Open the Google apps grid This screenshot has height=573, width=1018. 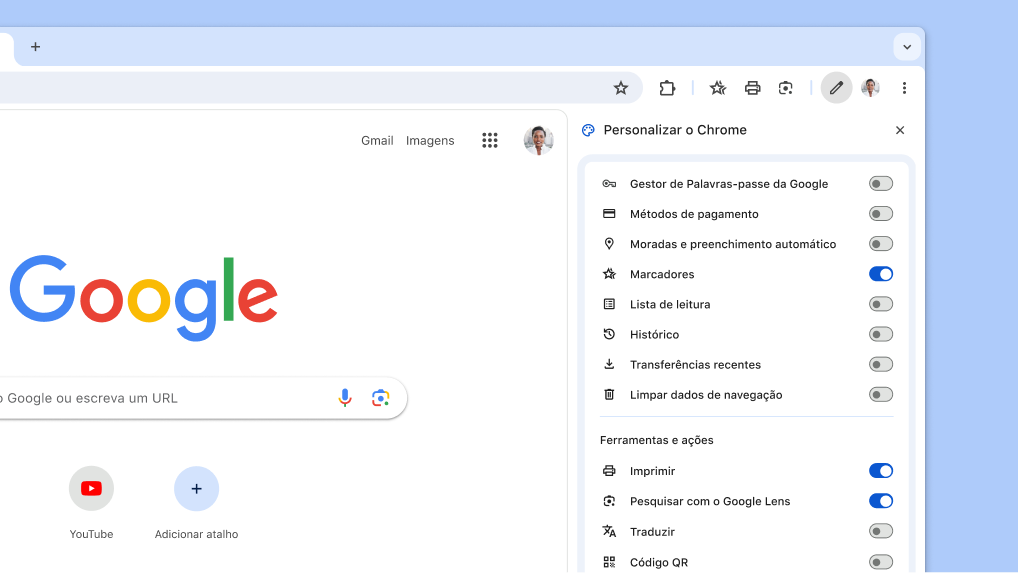click(x=490, y=141)
